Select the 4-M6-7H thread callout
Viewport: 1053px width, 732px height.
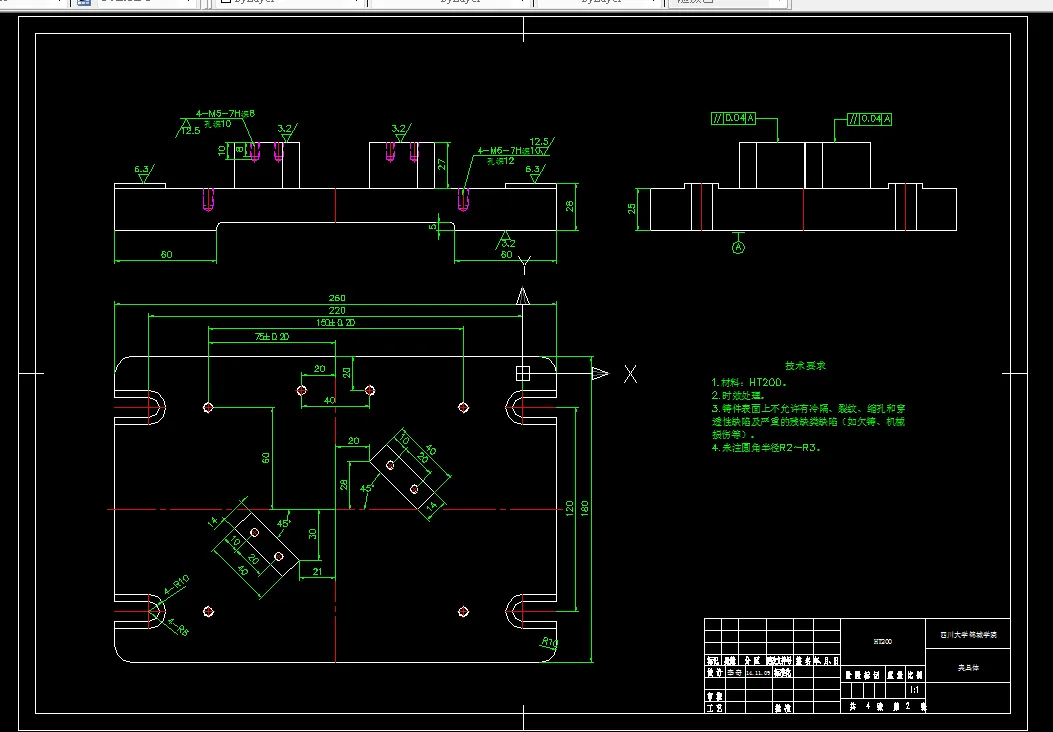point(508,151)
